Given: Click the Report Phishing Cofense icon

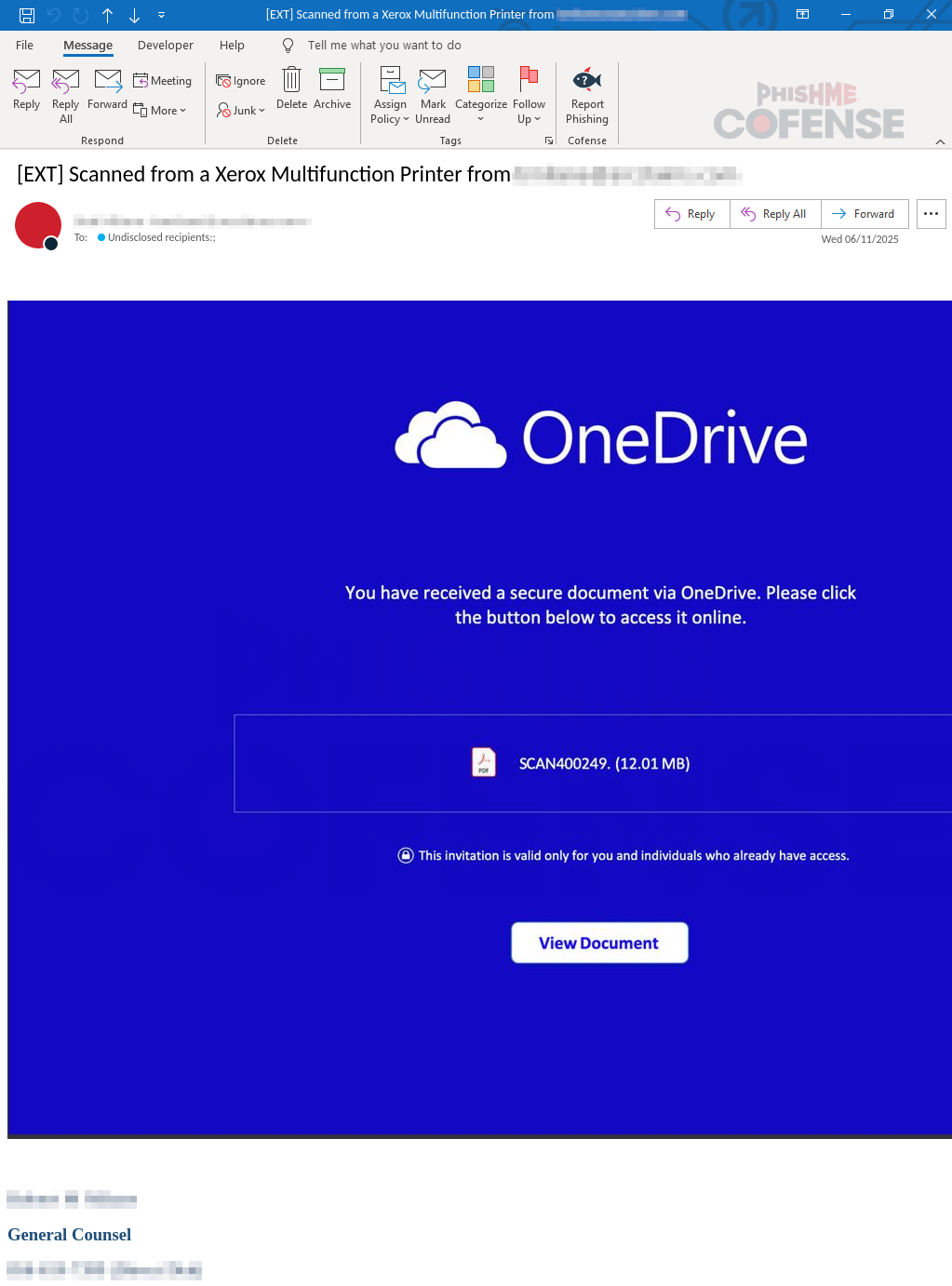Looking at the screenshot, I should [x=586, y=80].
